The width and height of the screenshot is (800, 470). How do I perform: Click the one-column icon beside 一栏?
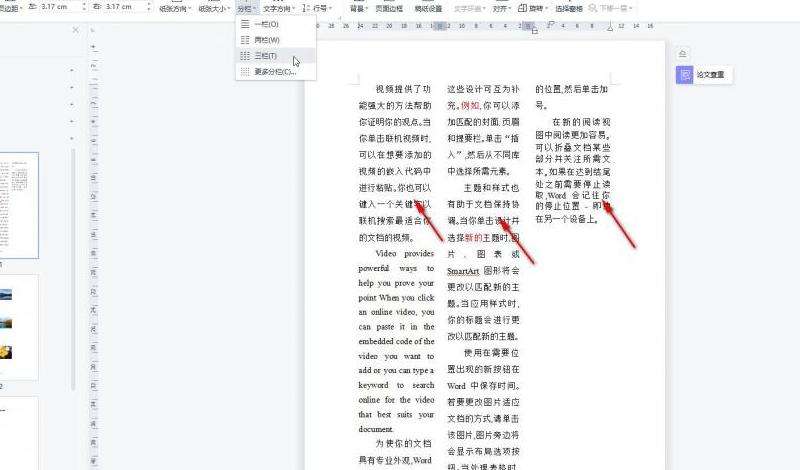[x=245, y=24]
